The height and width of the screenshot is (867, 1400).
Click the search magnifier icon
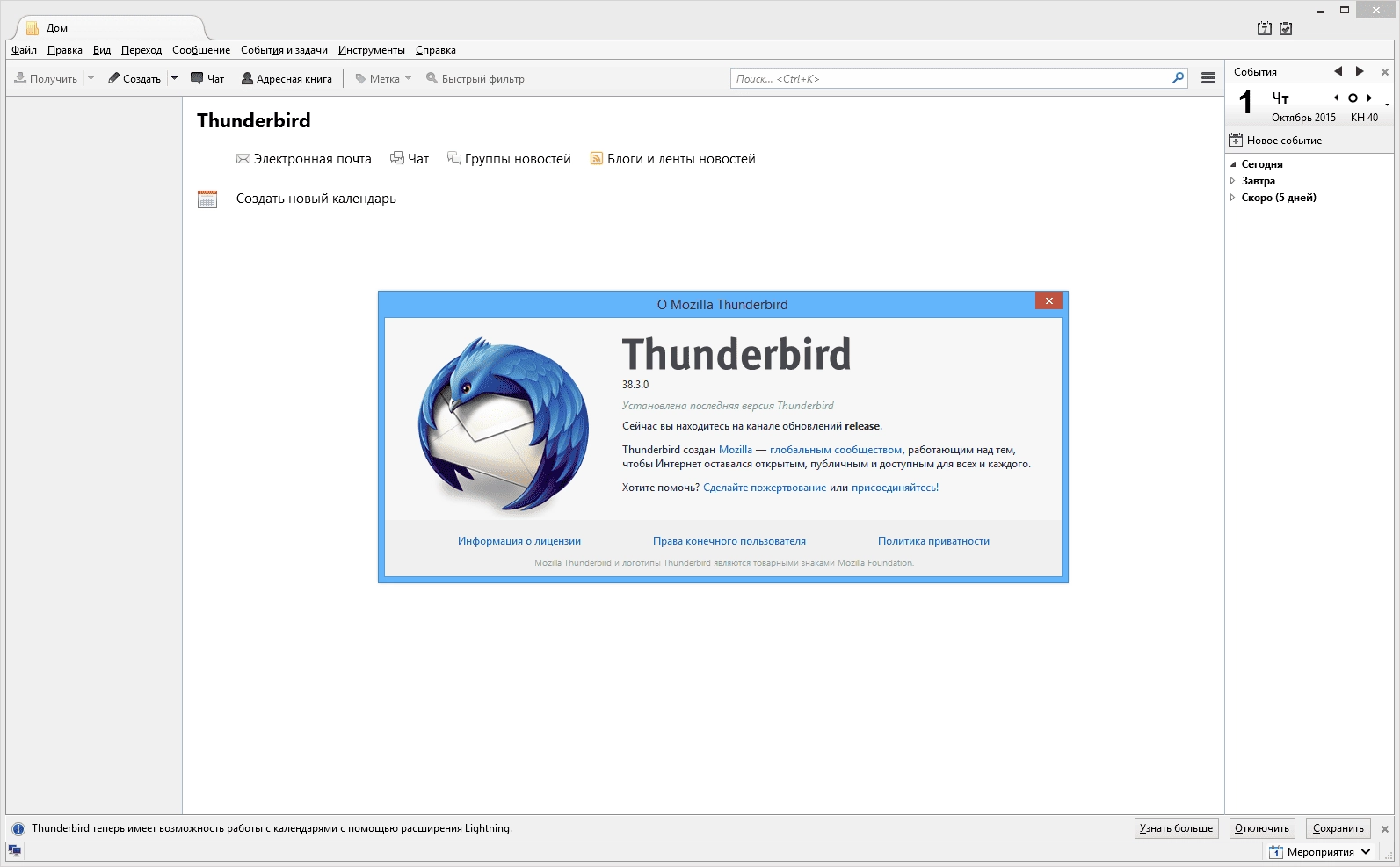click(x=1179, y=78)
